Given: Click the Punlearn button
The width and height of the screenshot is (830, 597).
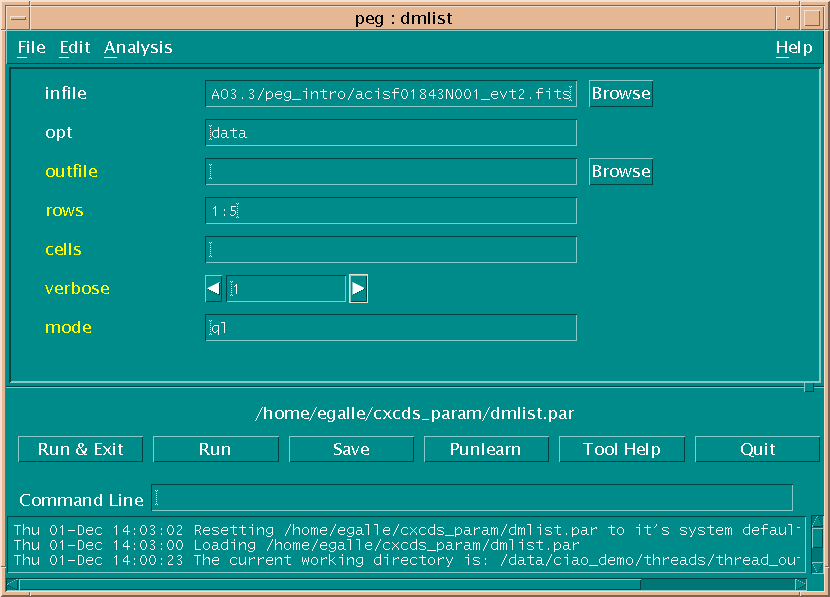Looking at the screenshot, I should tap(486, 449).
